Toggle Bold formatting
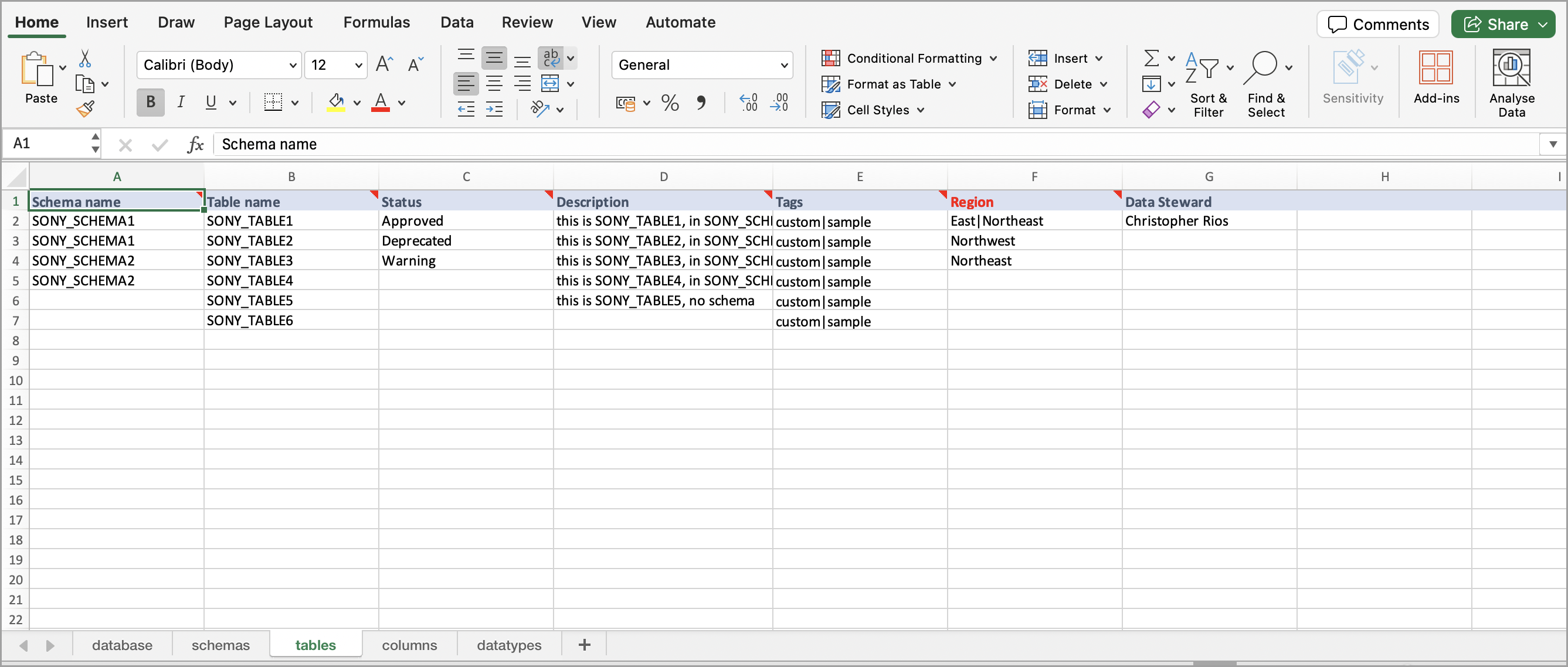Image resolution: width=1568 pixels, height=667 pixels. (x=150, y=102)
